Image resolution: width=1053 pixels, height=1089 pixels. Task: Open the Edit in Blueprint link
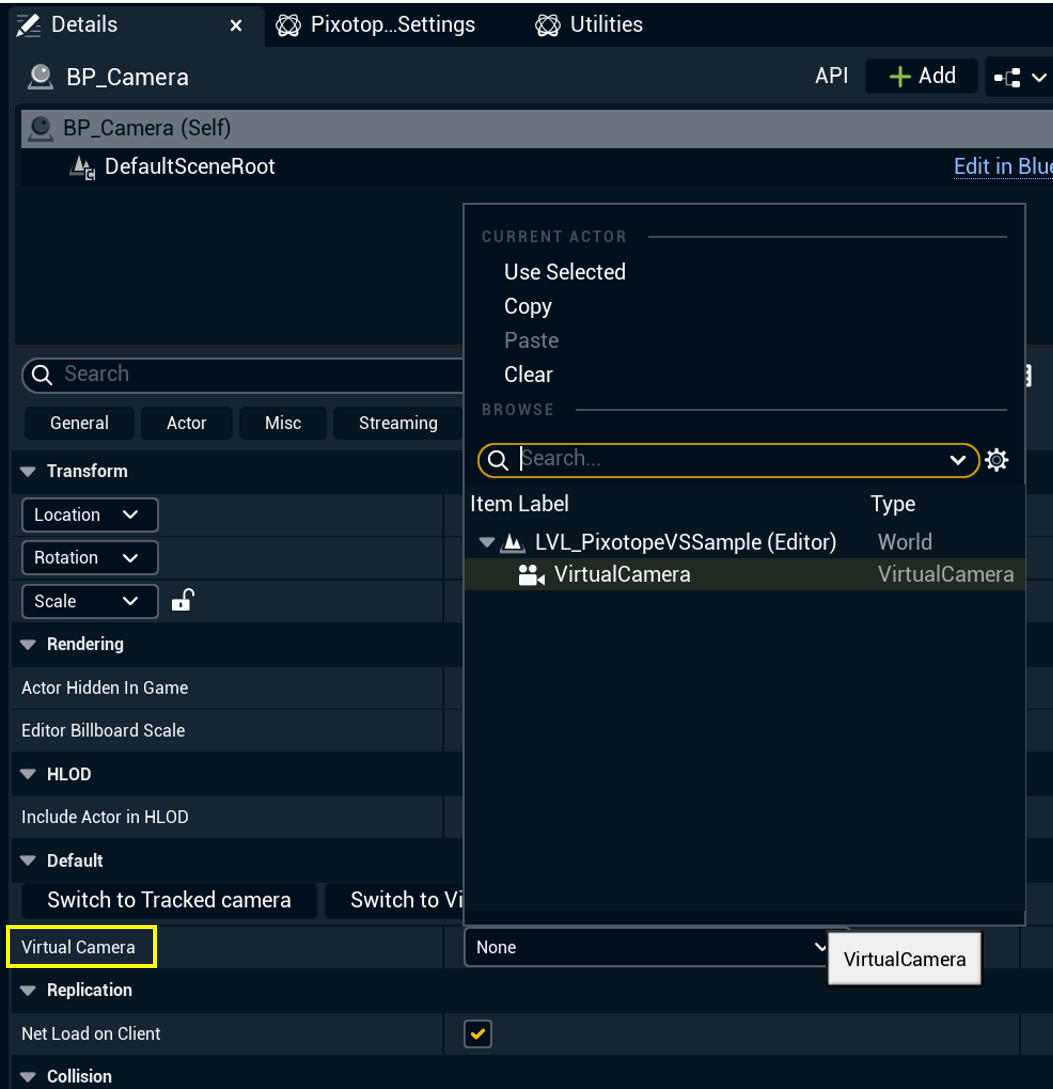click(x=1003, y=167)
